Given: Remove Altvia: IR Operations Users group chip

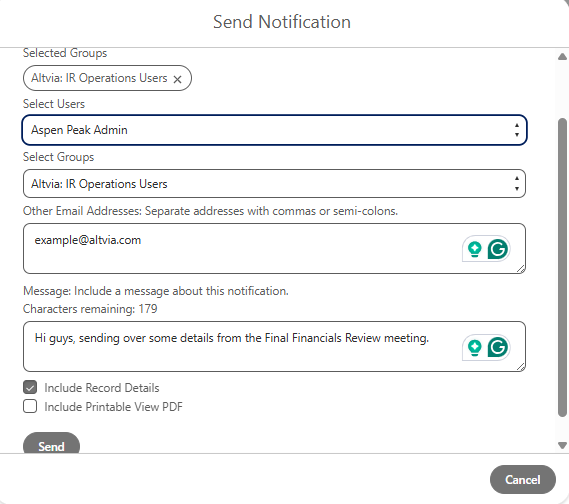Looking at the screenshot, I should click(x=177, y=79).
